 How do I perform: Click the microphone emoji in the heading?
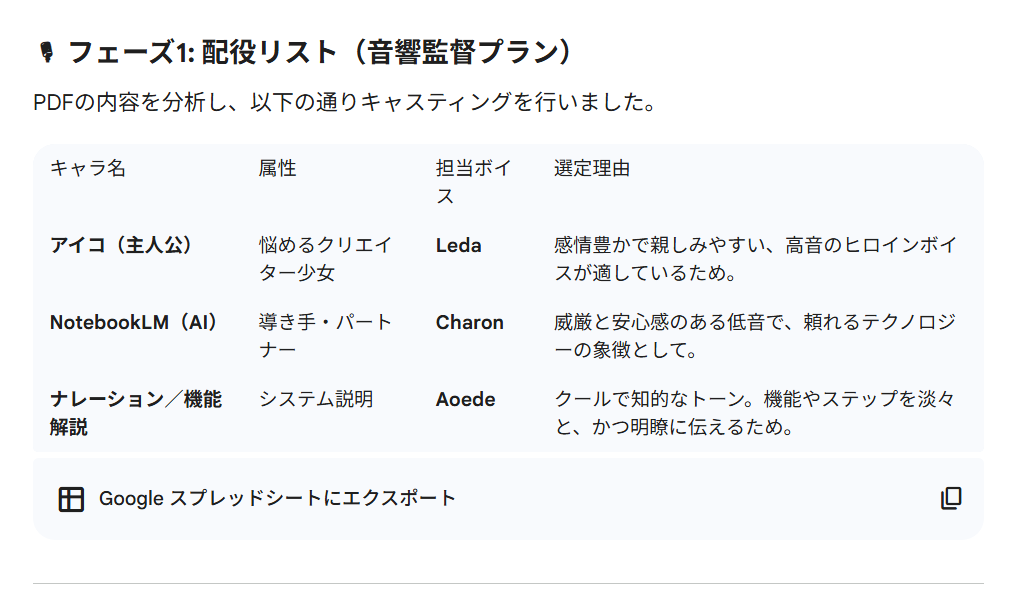click(45, 52)
